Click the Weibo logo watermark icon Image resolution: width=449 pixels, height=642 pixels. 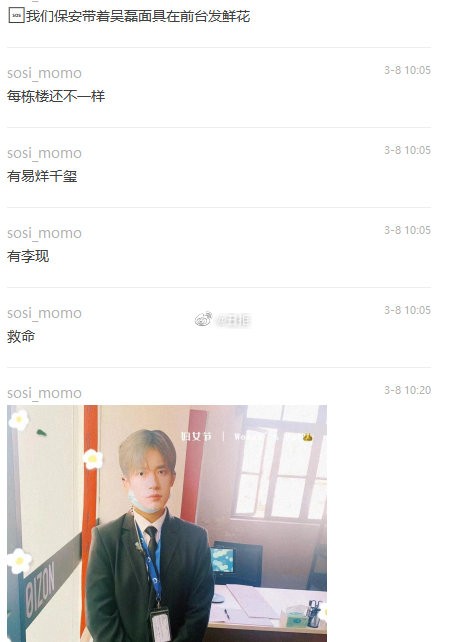(203, 319)
